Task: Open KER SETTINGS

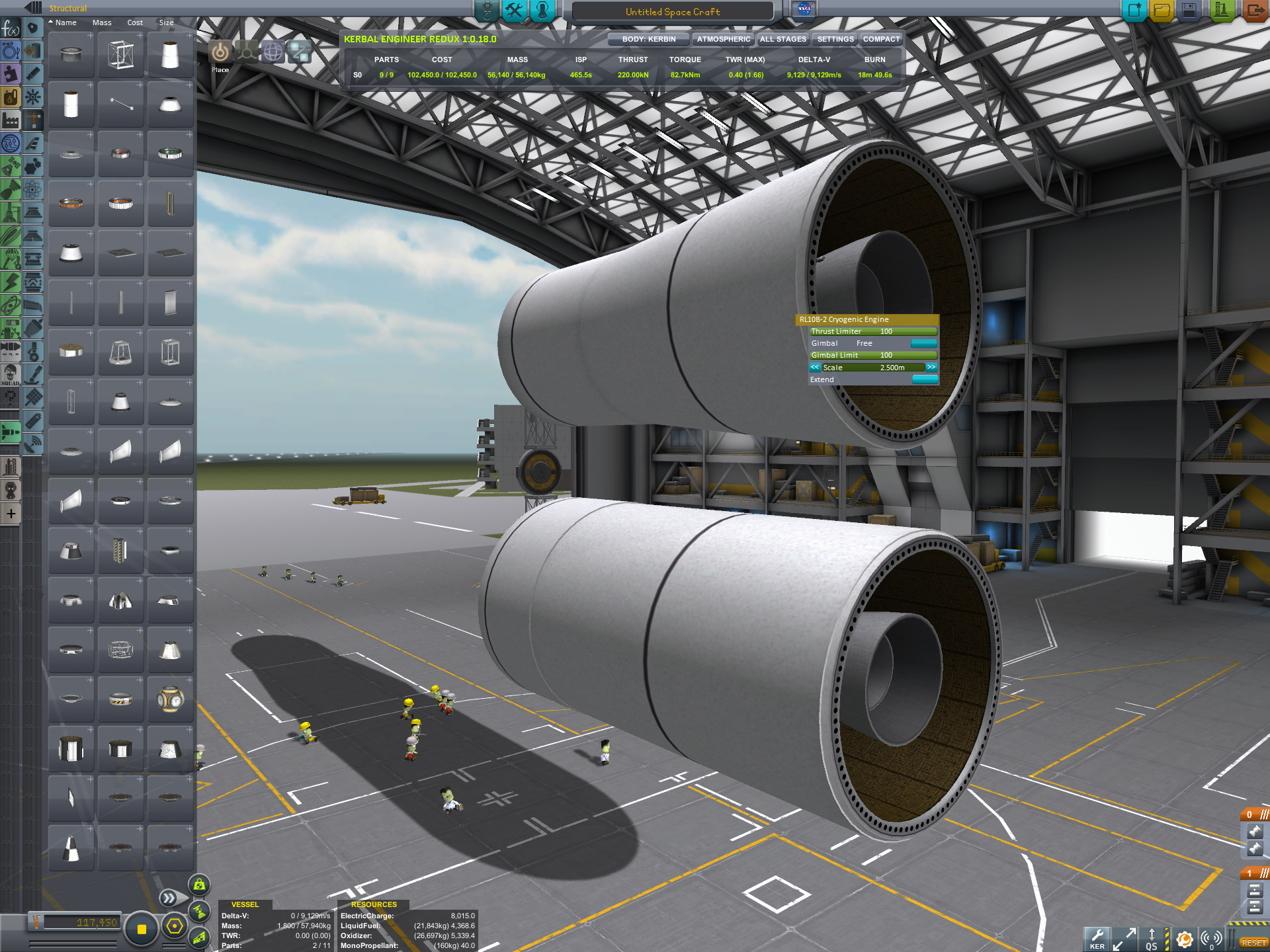Action: coord(835,39)
